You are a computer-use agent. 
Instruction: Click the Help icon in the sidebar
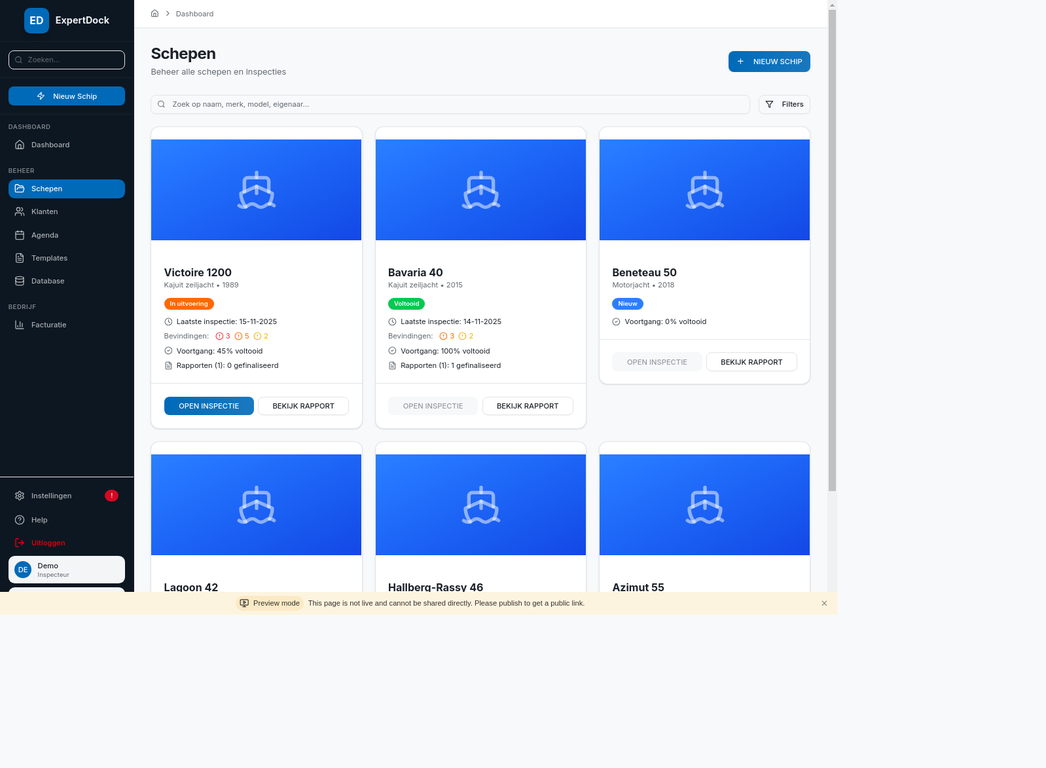pos(18,519)
